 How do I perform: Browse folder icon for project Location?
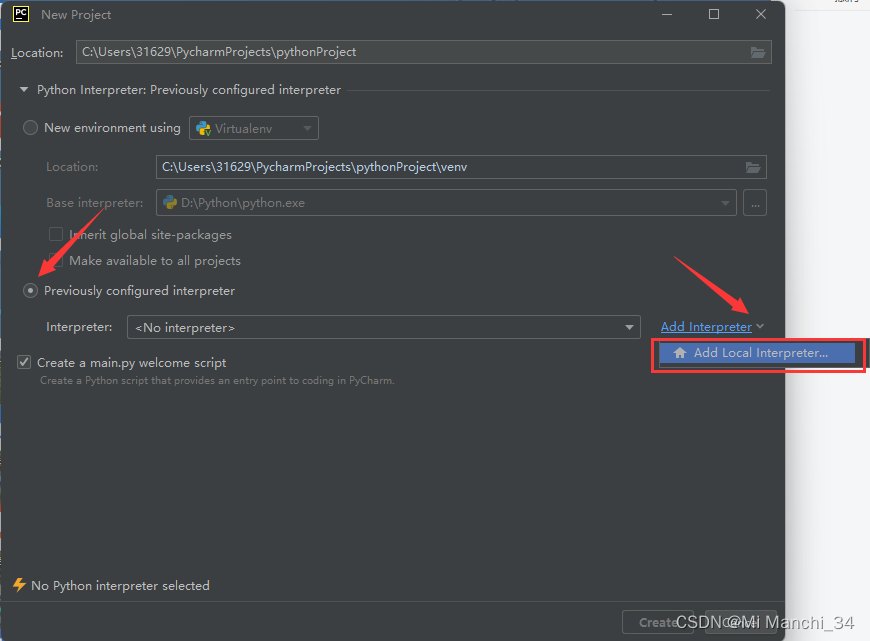coord(758,52)
